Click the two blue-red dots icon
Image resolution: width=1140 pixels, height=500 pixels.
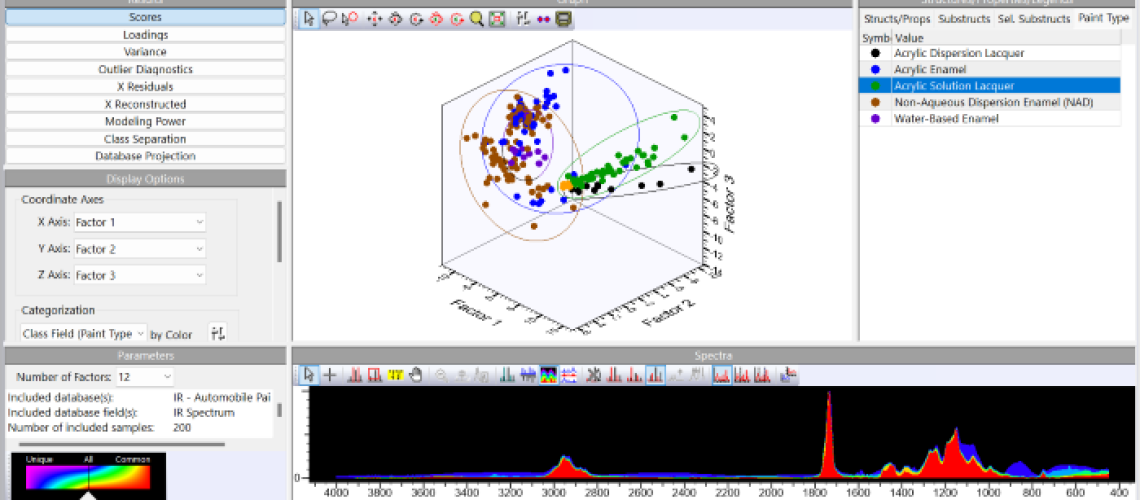(x=543, y=20)
